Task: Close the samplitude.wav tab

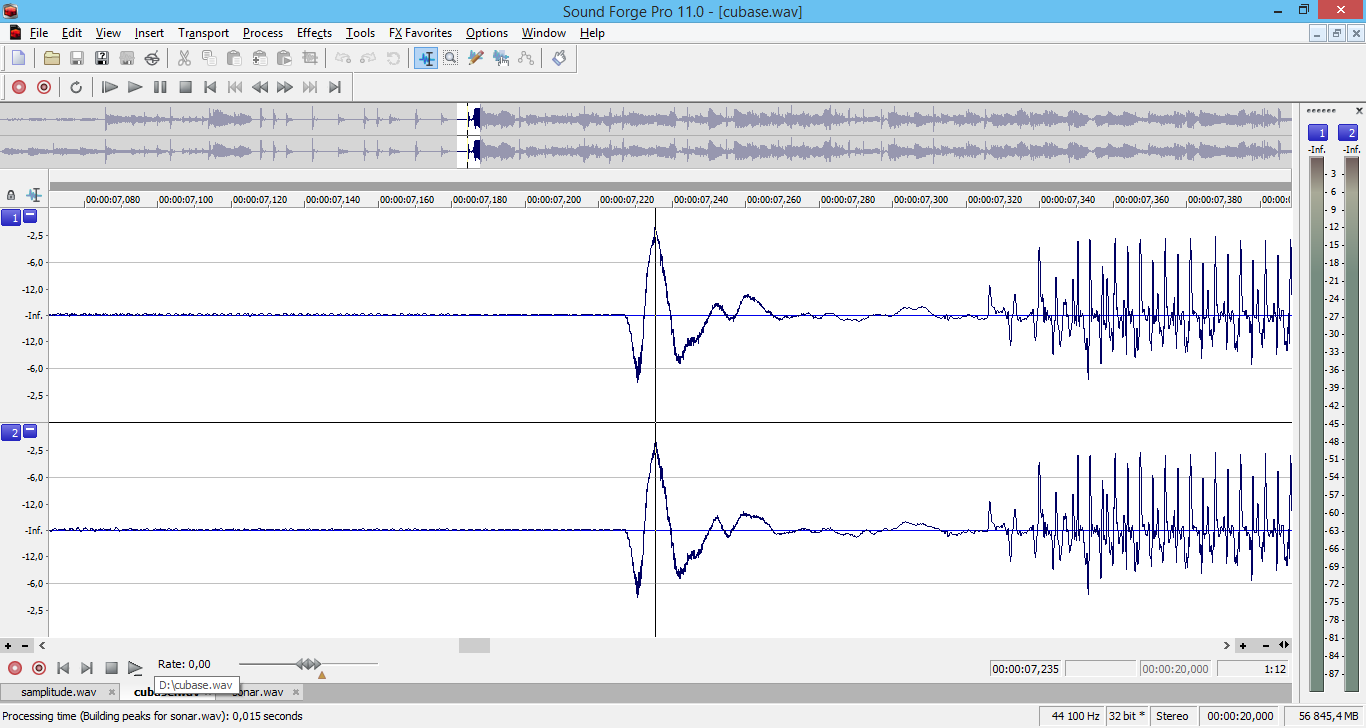Action: [x=112, y=692]
